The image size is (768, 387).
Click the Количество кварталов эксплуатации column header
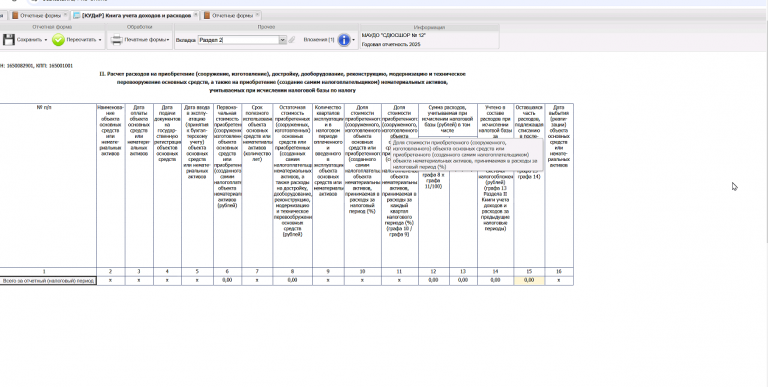328,185
